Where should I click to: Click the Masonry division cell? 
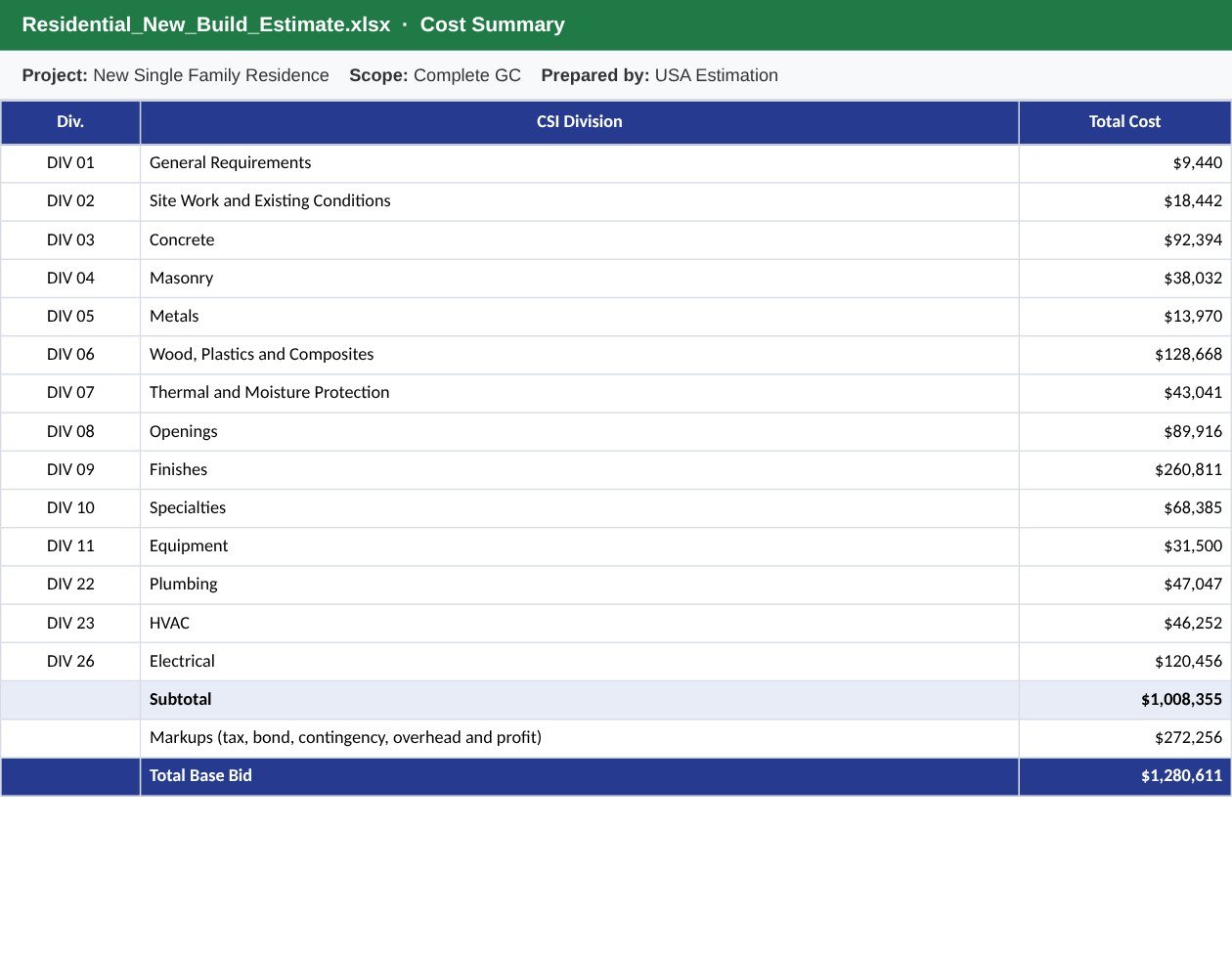point(579,278)
